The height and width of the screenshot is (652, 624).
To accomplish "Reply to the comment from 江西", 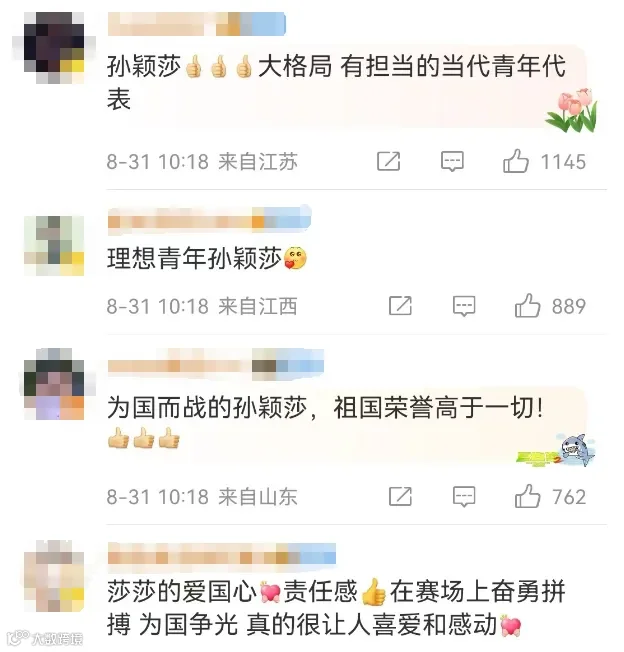I will [464, 306].
